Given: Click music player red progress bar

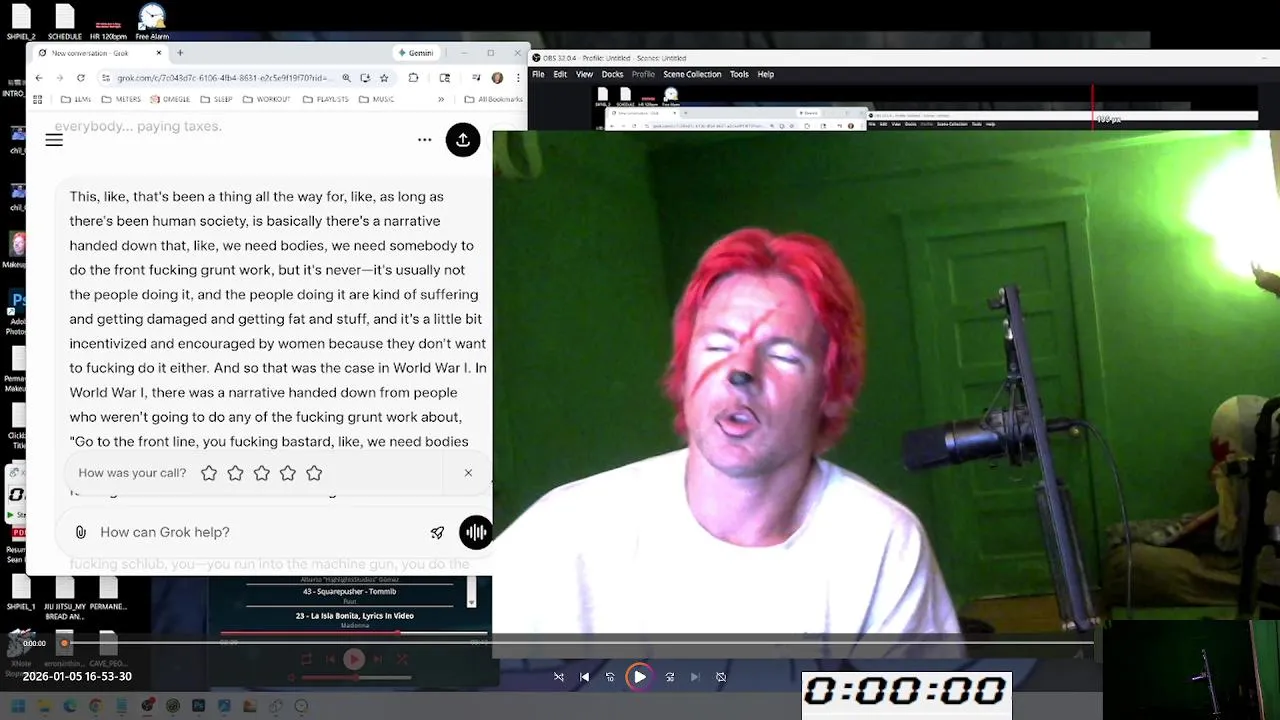Looking at the screenshot, I should tap(353, 634).
